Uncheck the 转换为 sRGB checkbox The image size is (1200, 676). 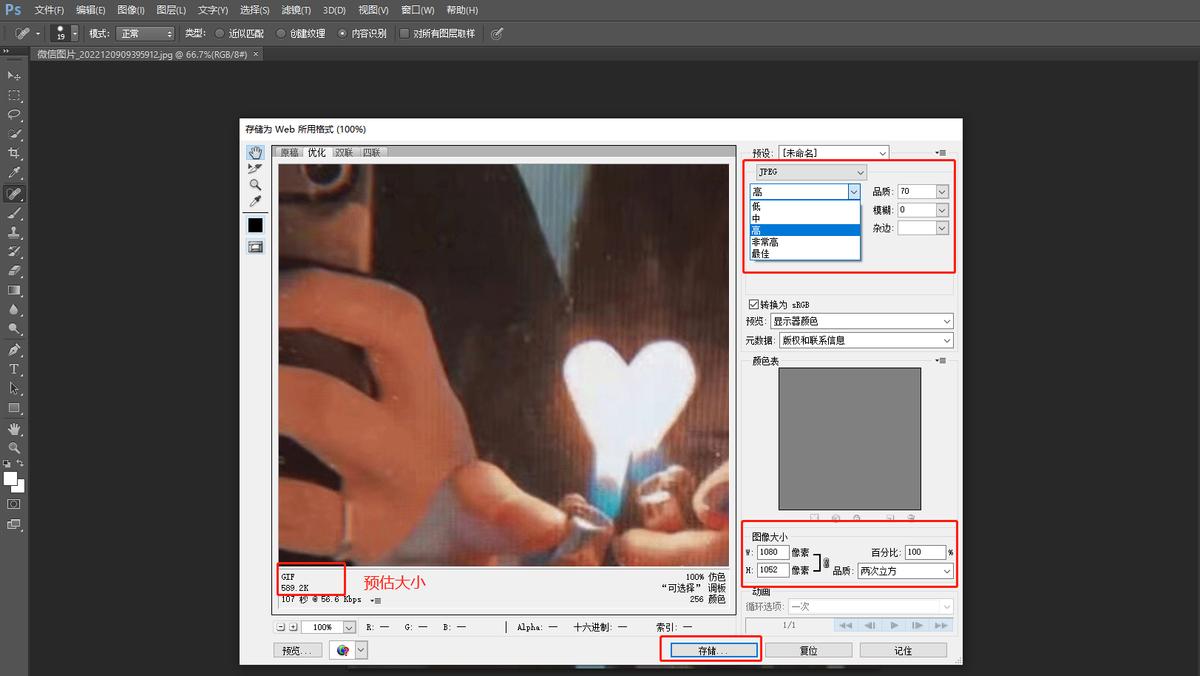tap(754, 304)
